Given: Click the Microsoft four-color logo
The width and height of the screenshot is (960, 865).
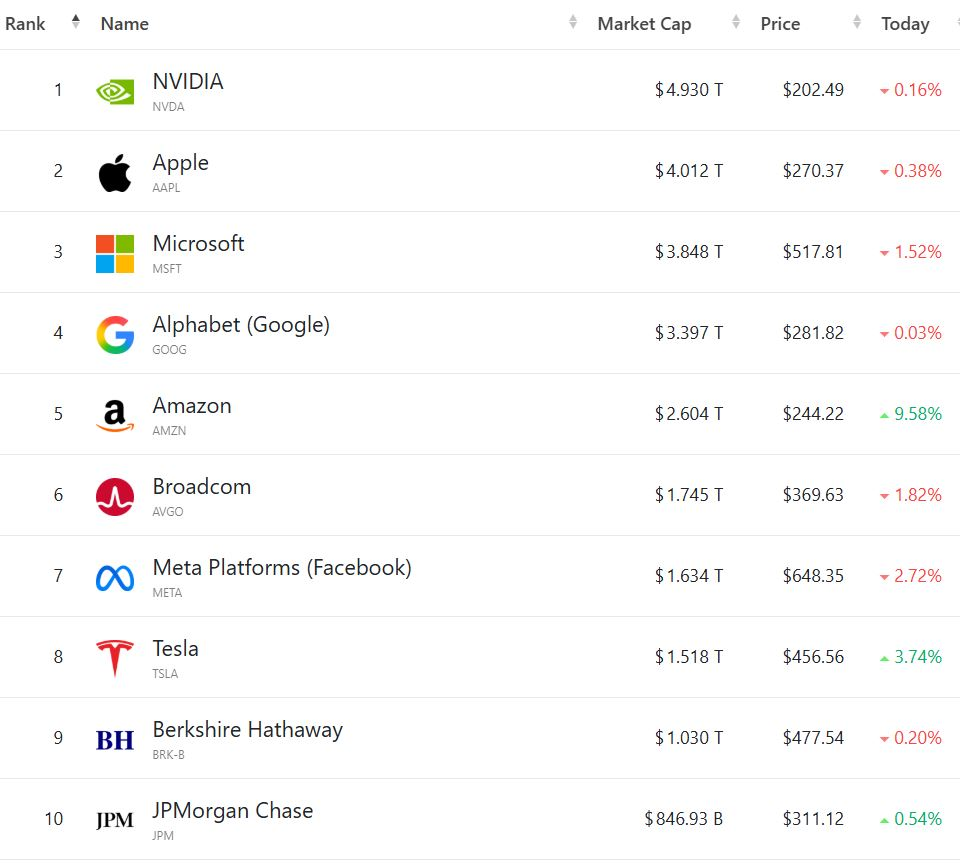Looking at the screenshot, I should click(x=115, y=254).
